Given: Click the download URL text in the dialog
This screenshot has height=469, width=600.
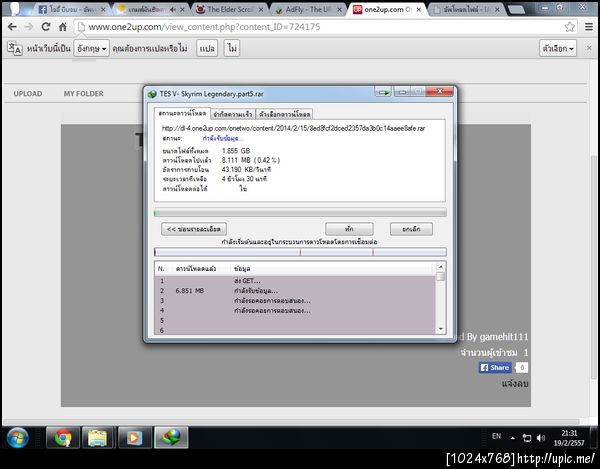Looking at the screenshot, I should (x=293, y=128).
